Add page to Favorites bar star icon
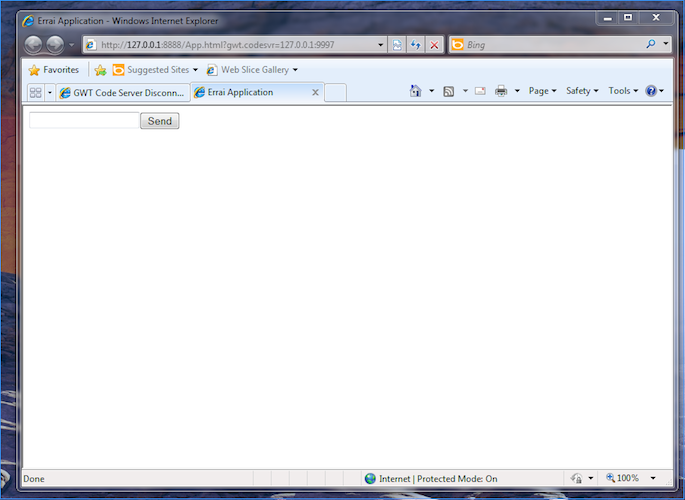Screen dimensions: 685x500 point(100,70)
